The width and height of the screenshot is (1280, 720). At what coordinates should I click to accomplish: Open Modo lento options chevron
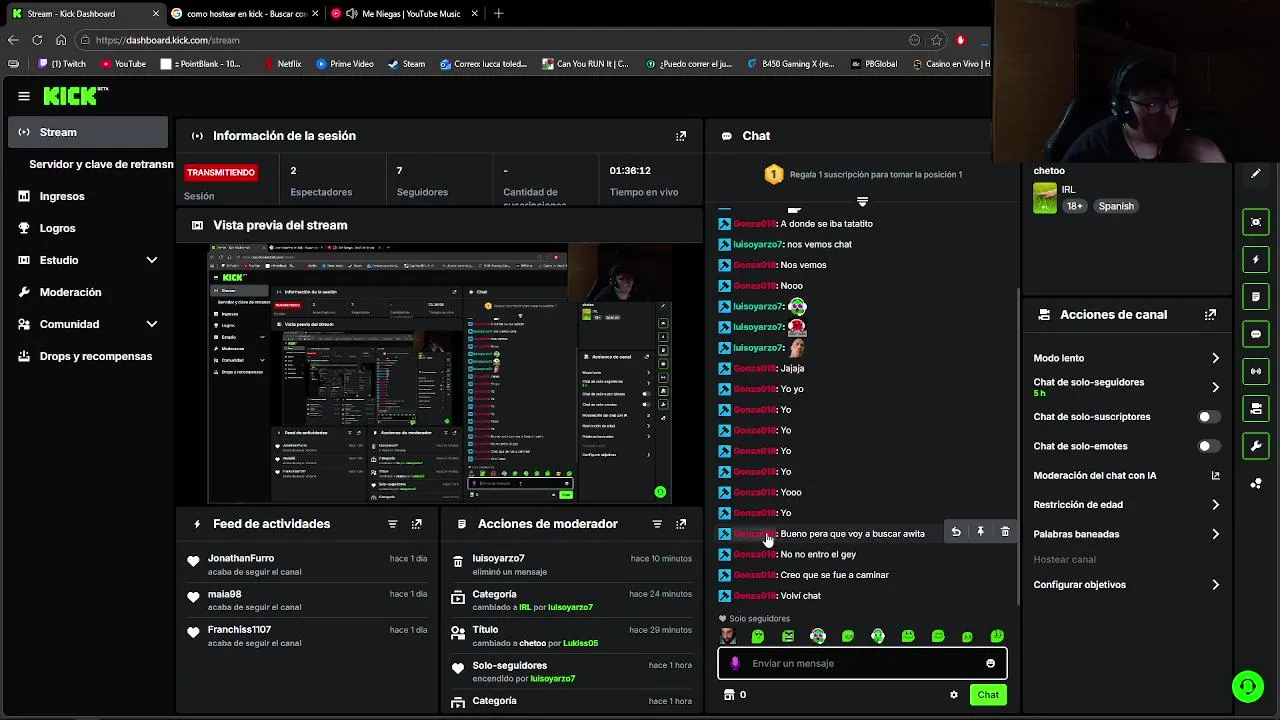point(1215,358)
